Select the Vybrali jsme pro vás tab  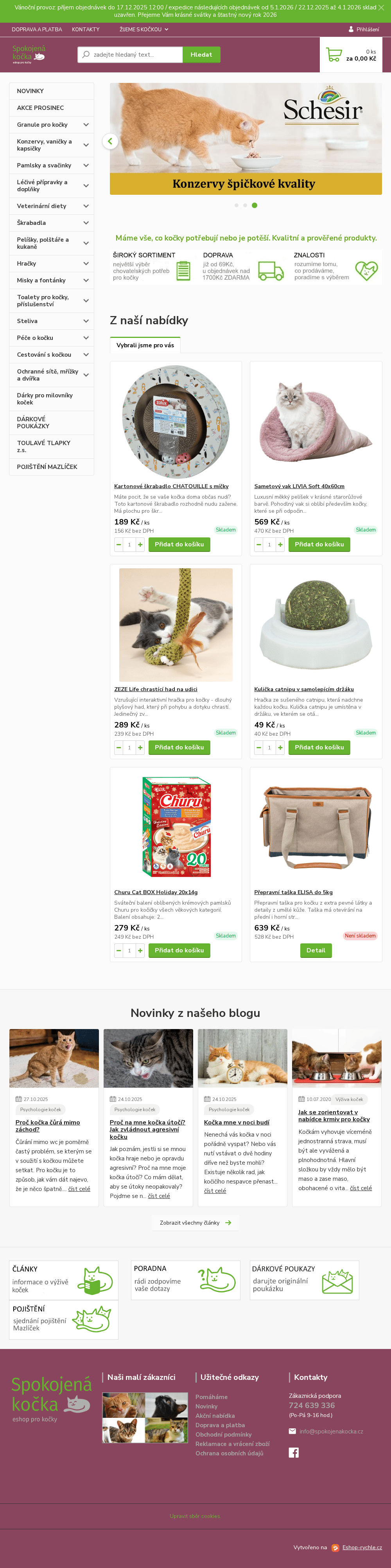pos(145,345)
